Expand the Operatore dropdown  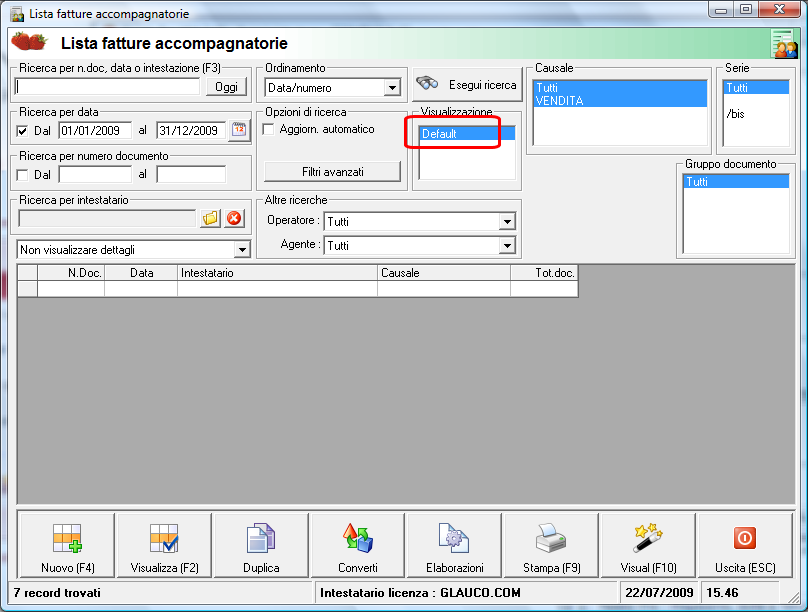tap(507, 222)
